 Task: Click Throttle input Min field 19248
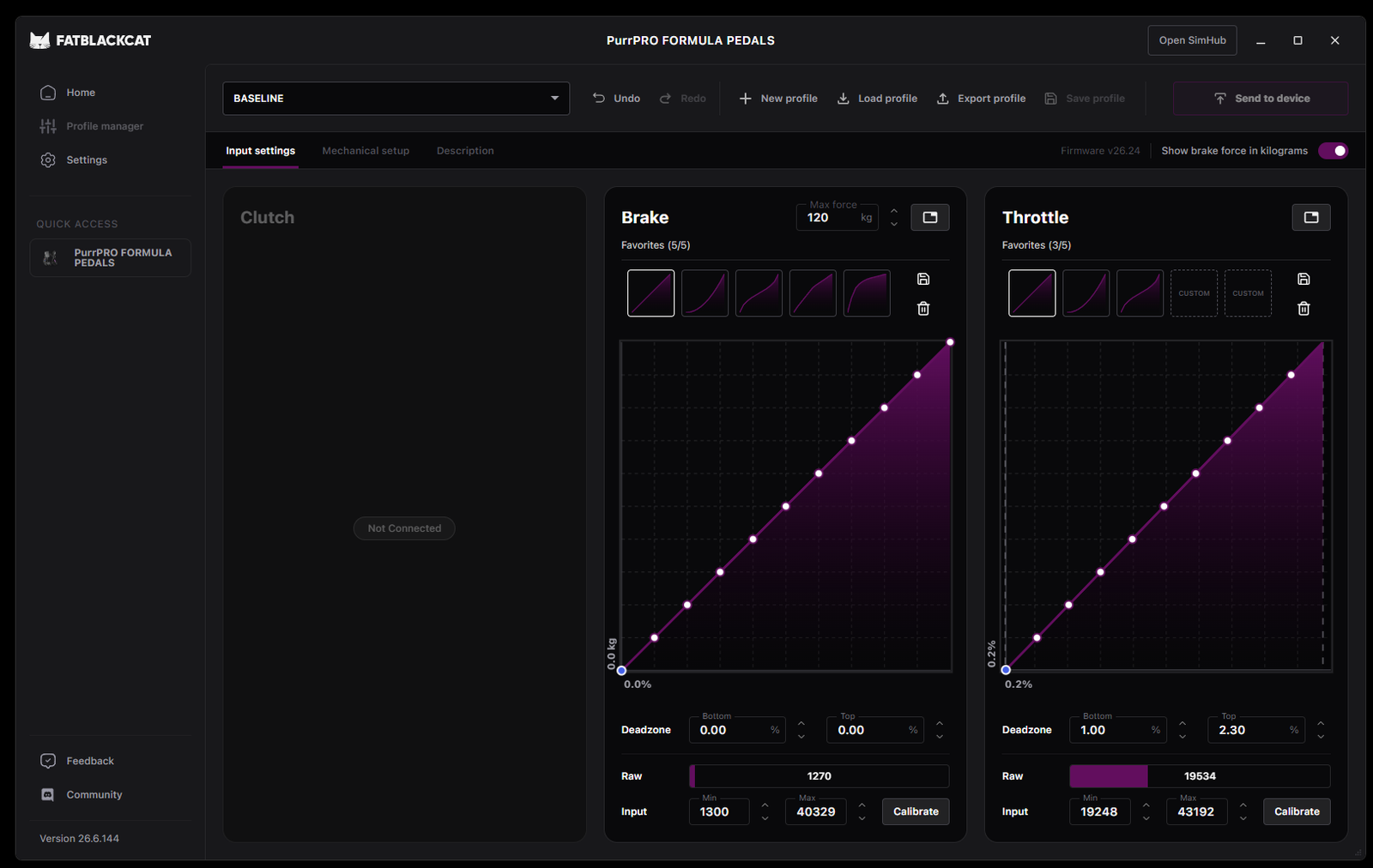(1099, 811)
